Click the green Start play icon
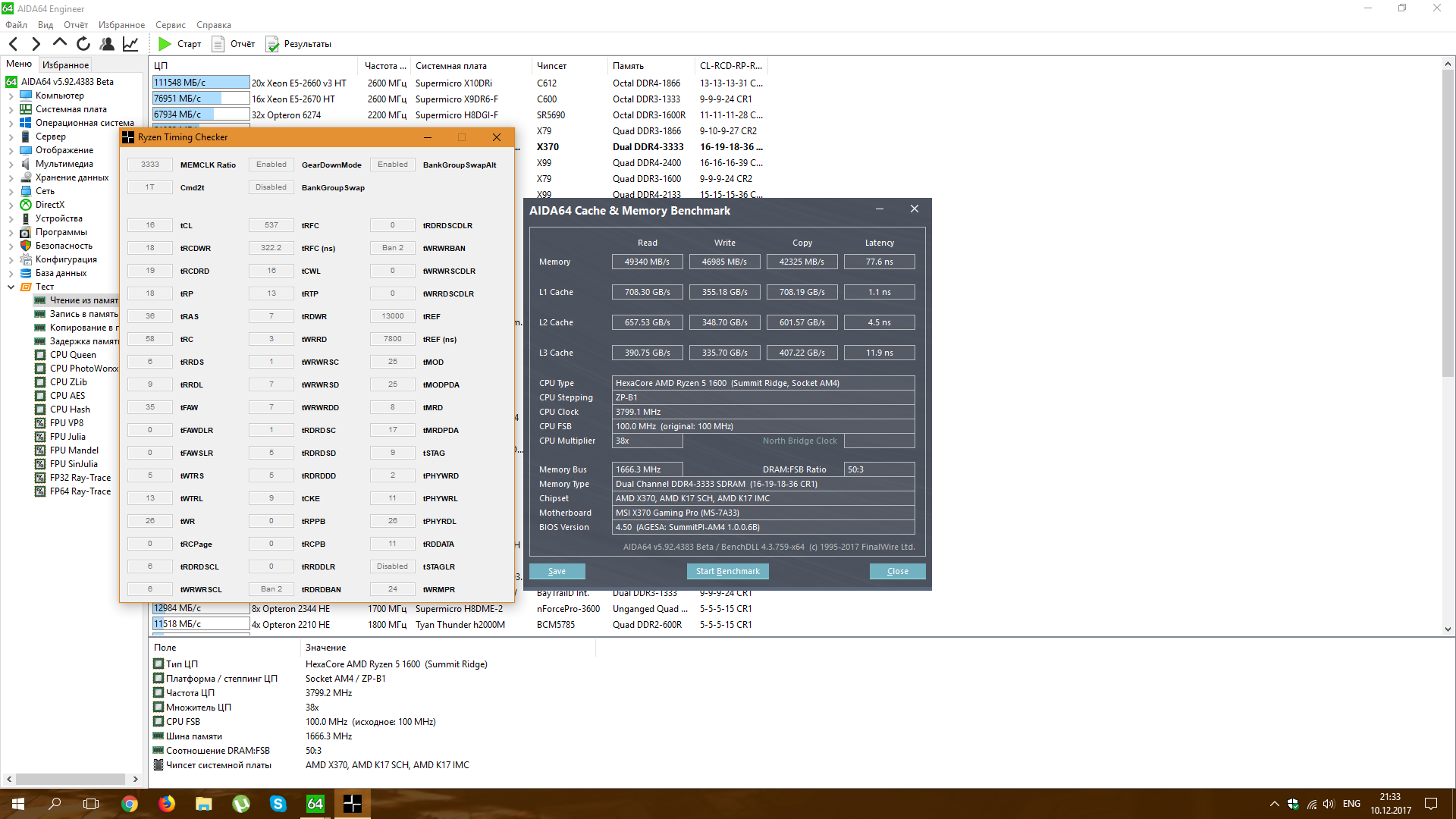Viewport: 1456px width, 819px height. coord(165,44)
